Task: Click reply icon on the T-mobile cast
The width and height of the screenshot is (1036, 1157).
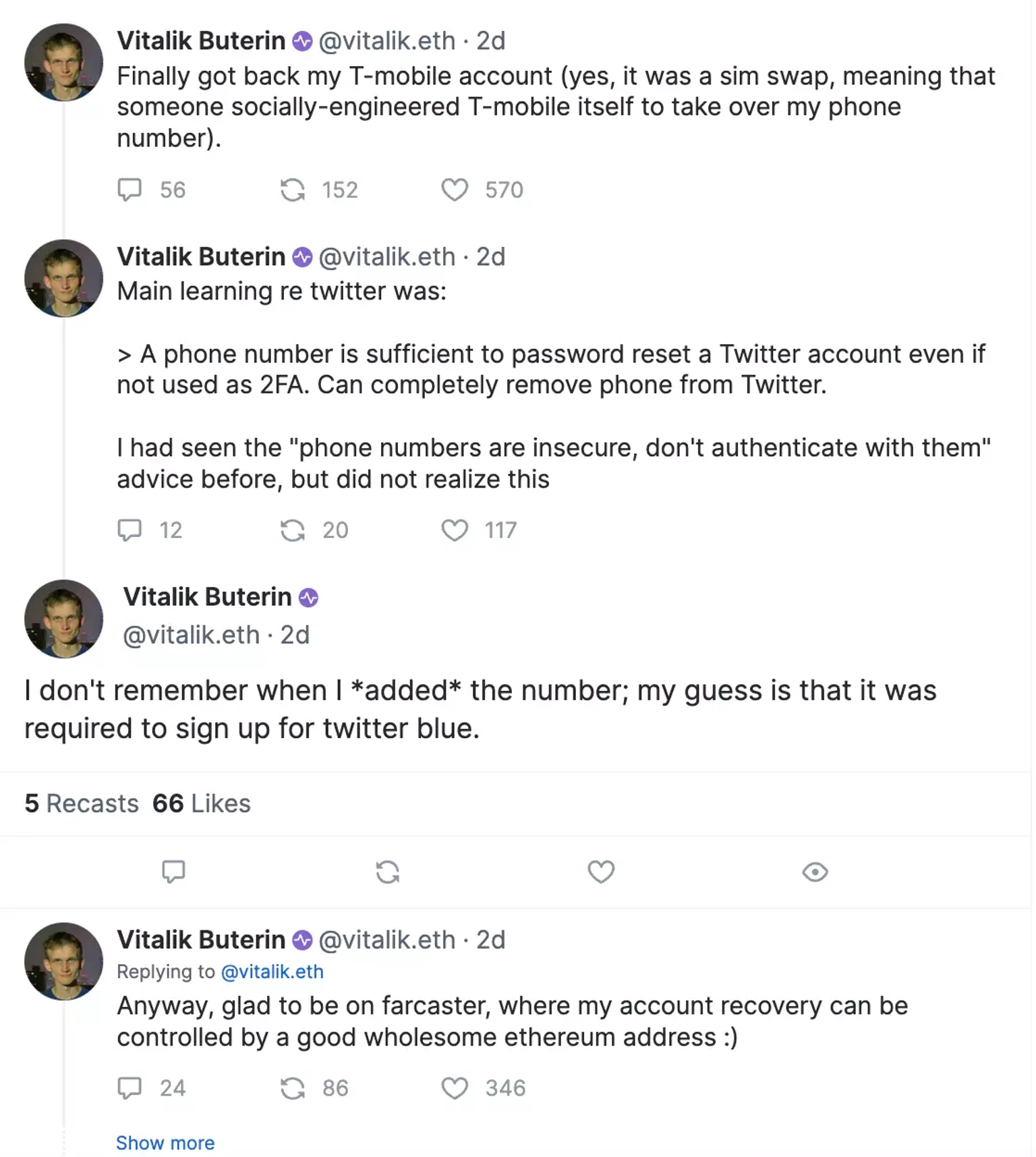Action: [129, 190]
